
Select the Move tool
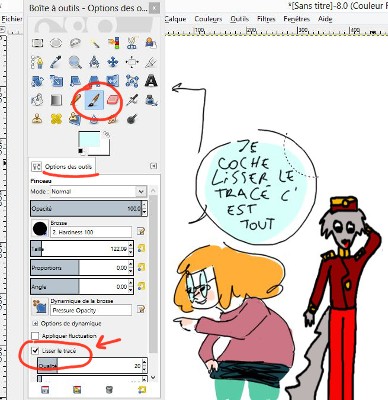pos(113,62)
